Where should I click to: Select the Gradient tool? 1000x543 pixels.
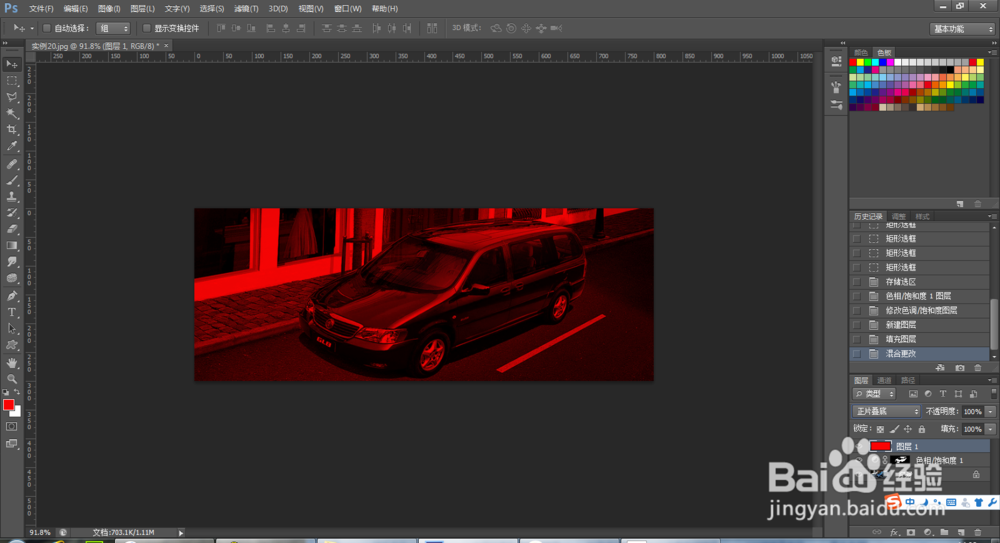pyautogui.click(x=12, y=246)
